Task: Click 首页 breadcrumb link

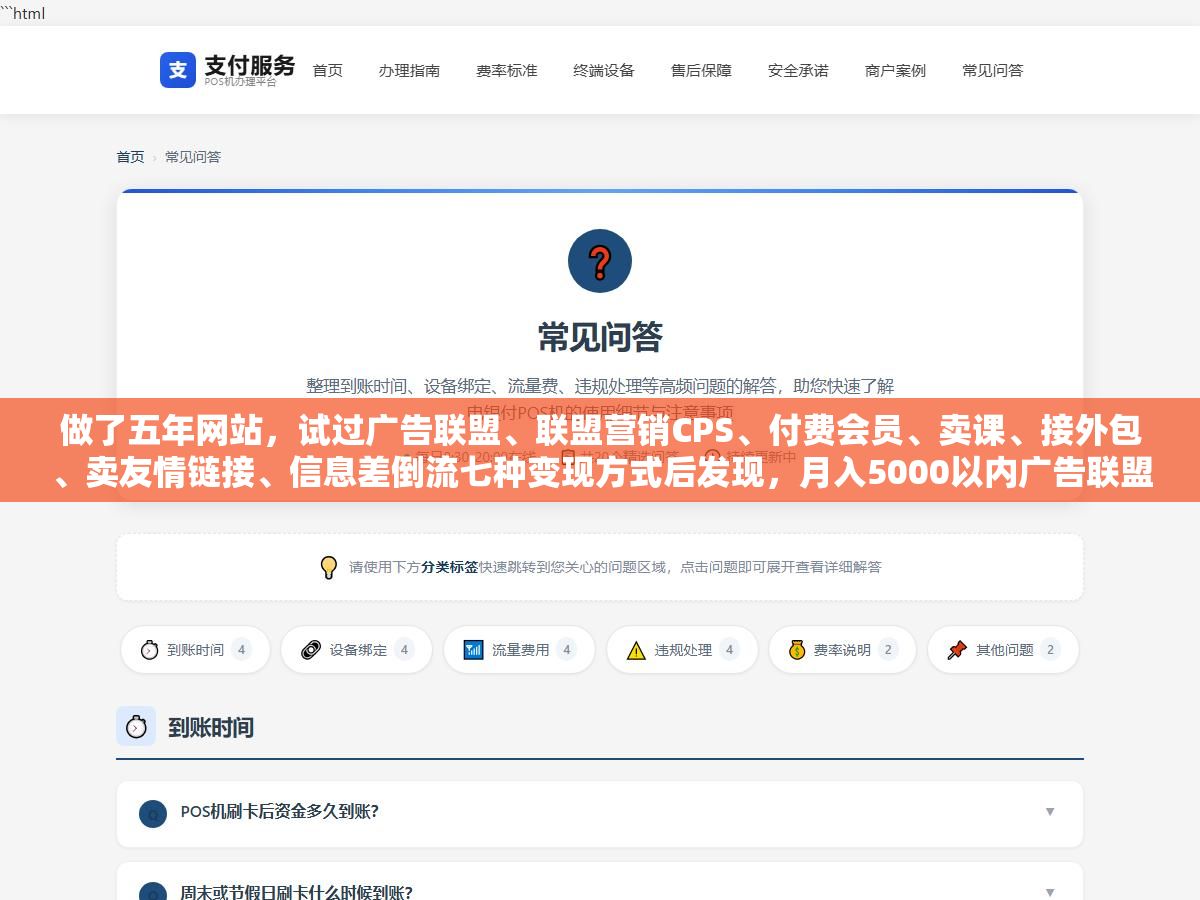Action: coord(130,157)
